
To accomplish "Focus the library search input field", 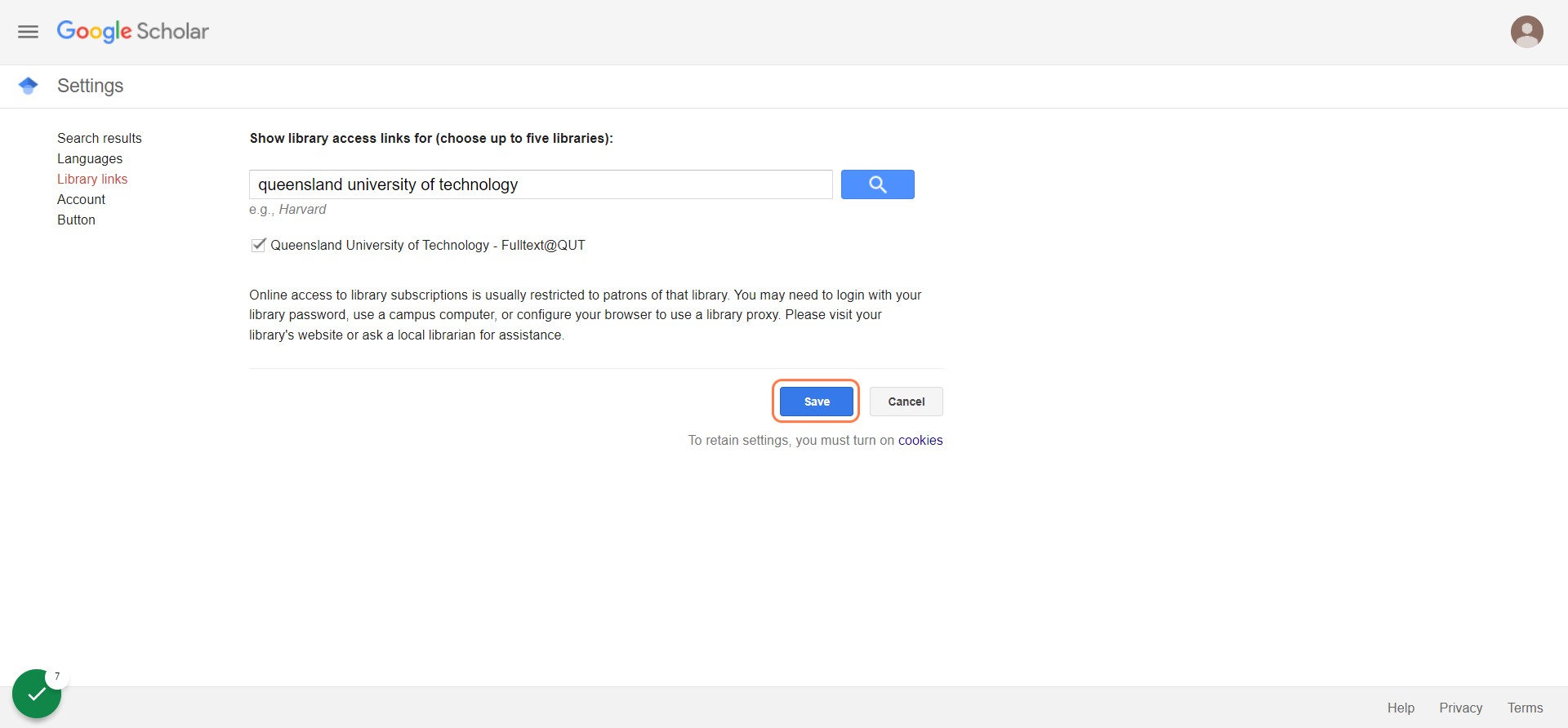I will [541, 184].
